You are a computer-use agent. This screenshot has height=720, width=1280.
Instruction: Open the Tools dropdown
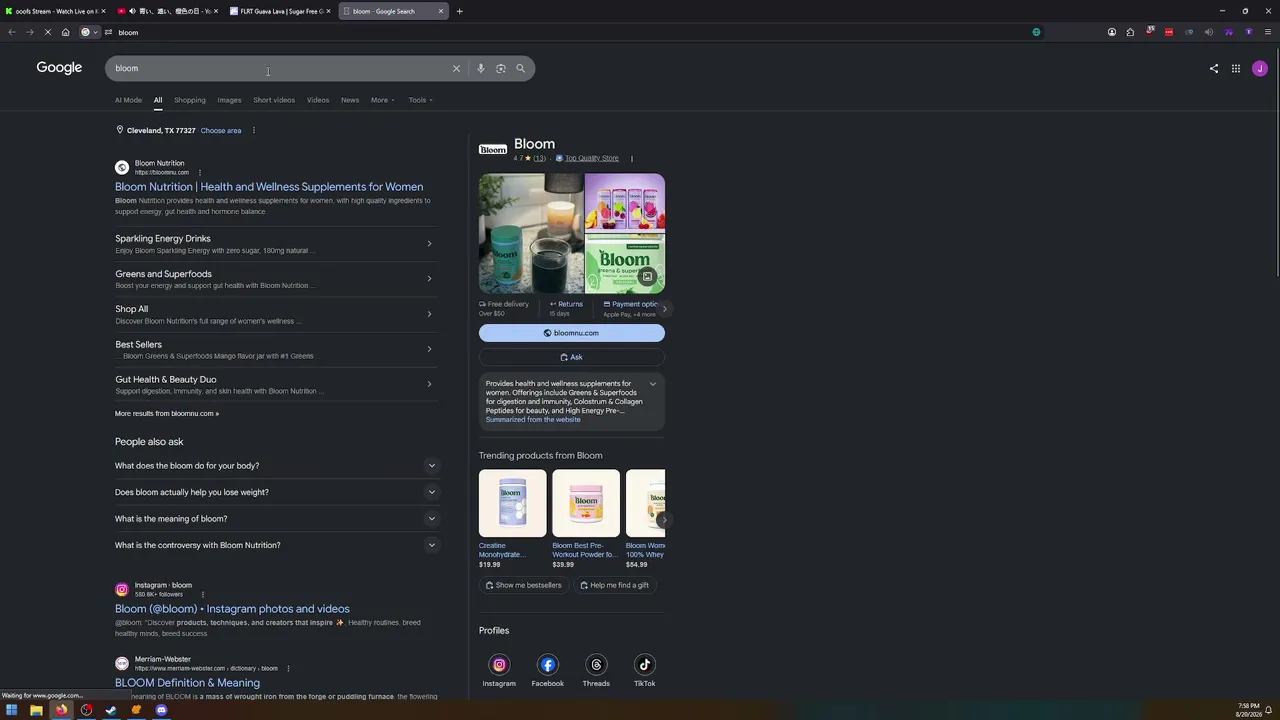coord(420,100)
